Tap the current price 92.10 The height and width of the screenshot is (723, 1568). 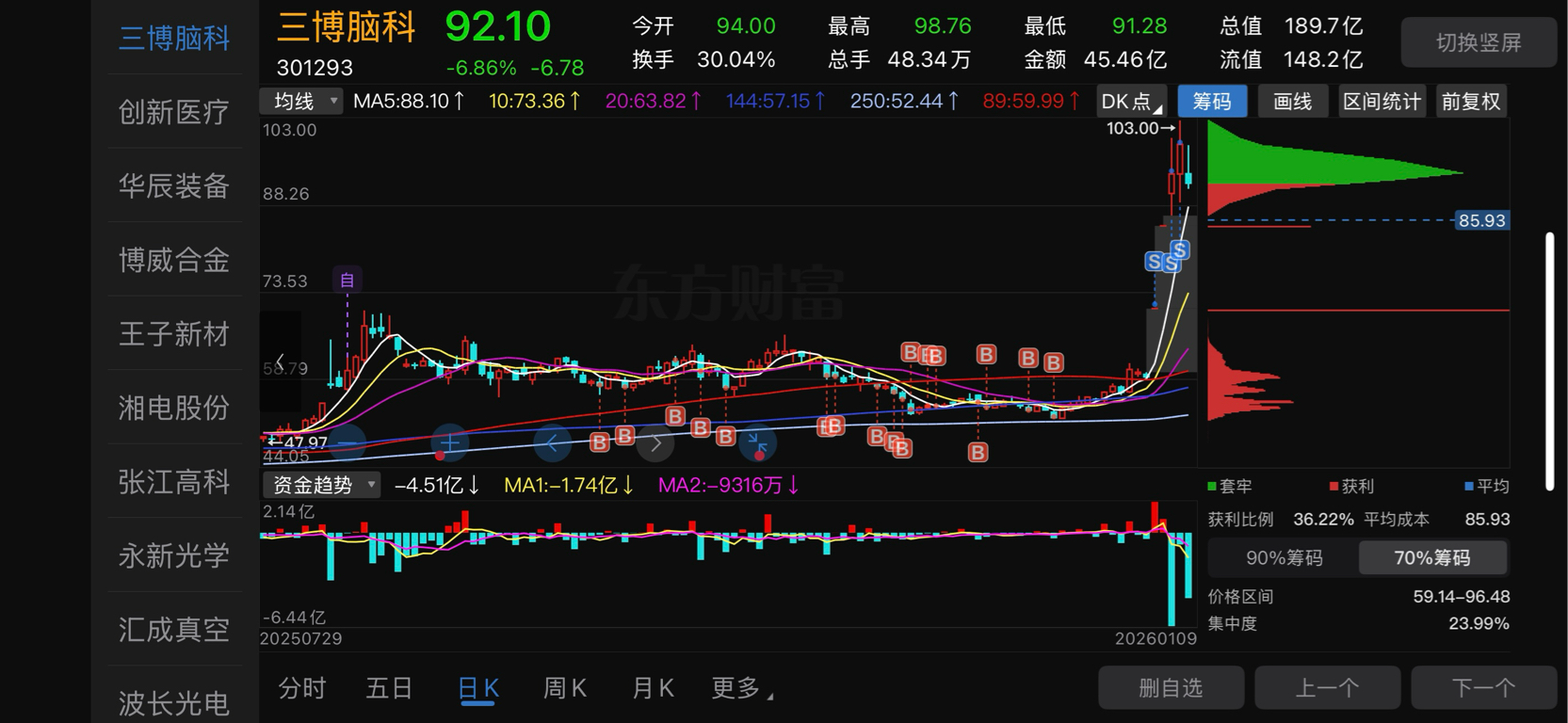[497, 26]
